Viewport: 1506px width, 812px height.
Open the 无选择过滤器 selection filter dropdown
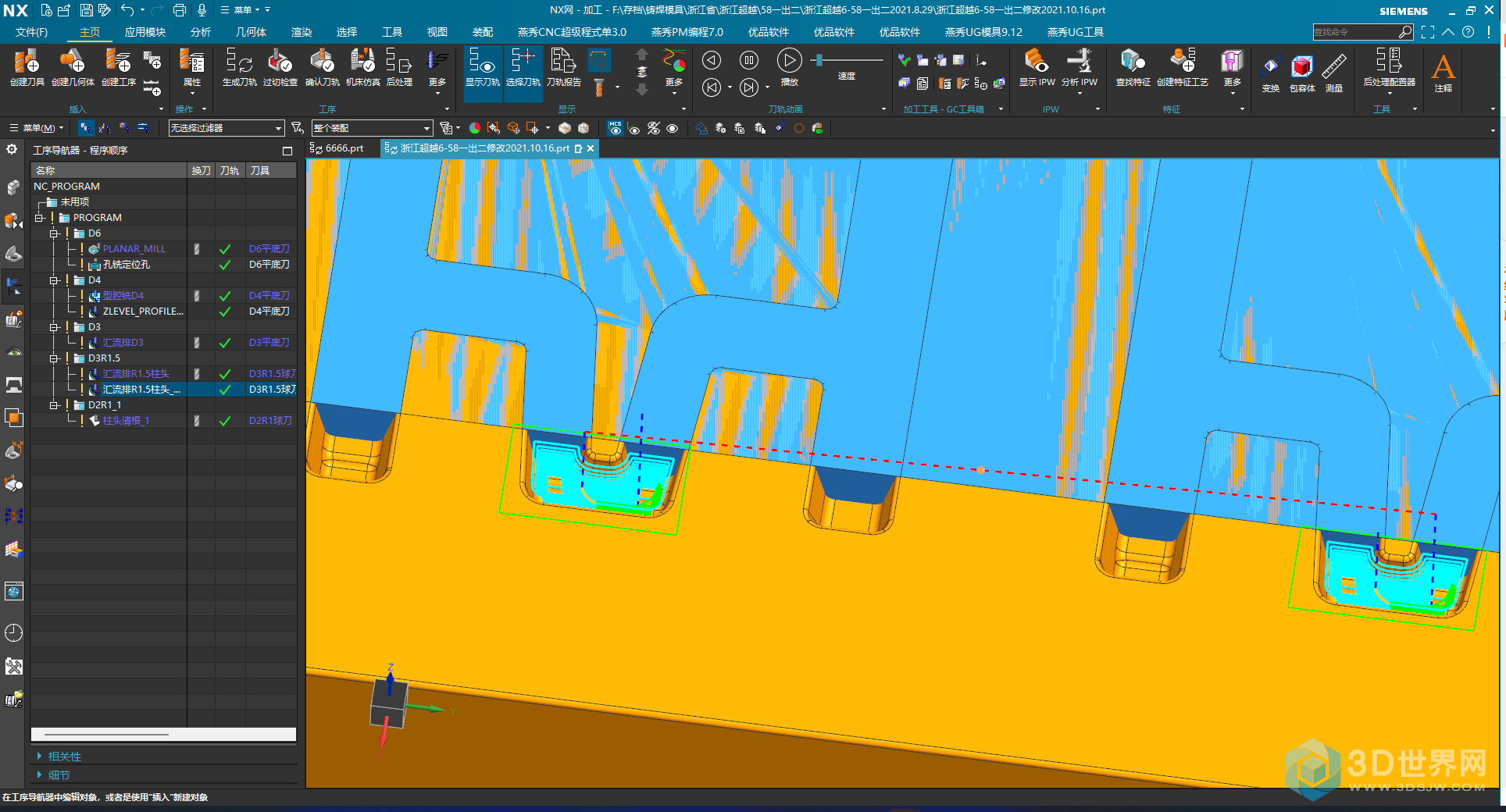coord(226,128)
